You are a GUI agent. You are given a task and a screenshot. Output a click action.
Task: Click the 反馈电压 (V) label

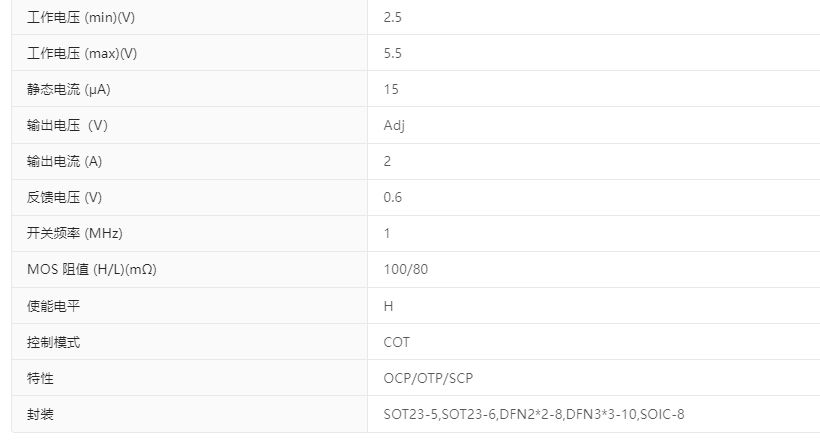(x=65, y=197)
